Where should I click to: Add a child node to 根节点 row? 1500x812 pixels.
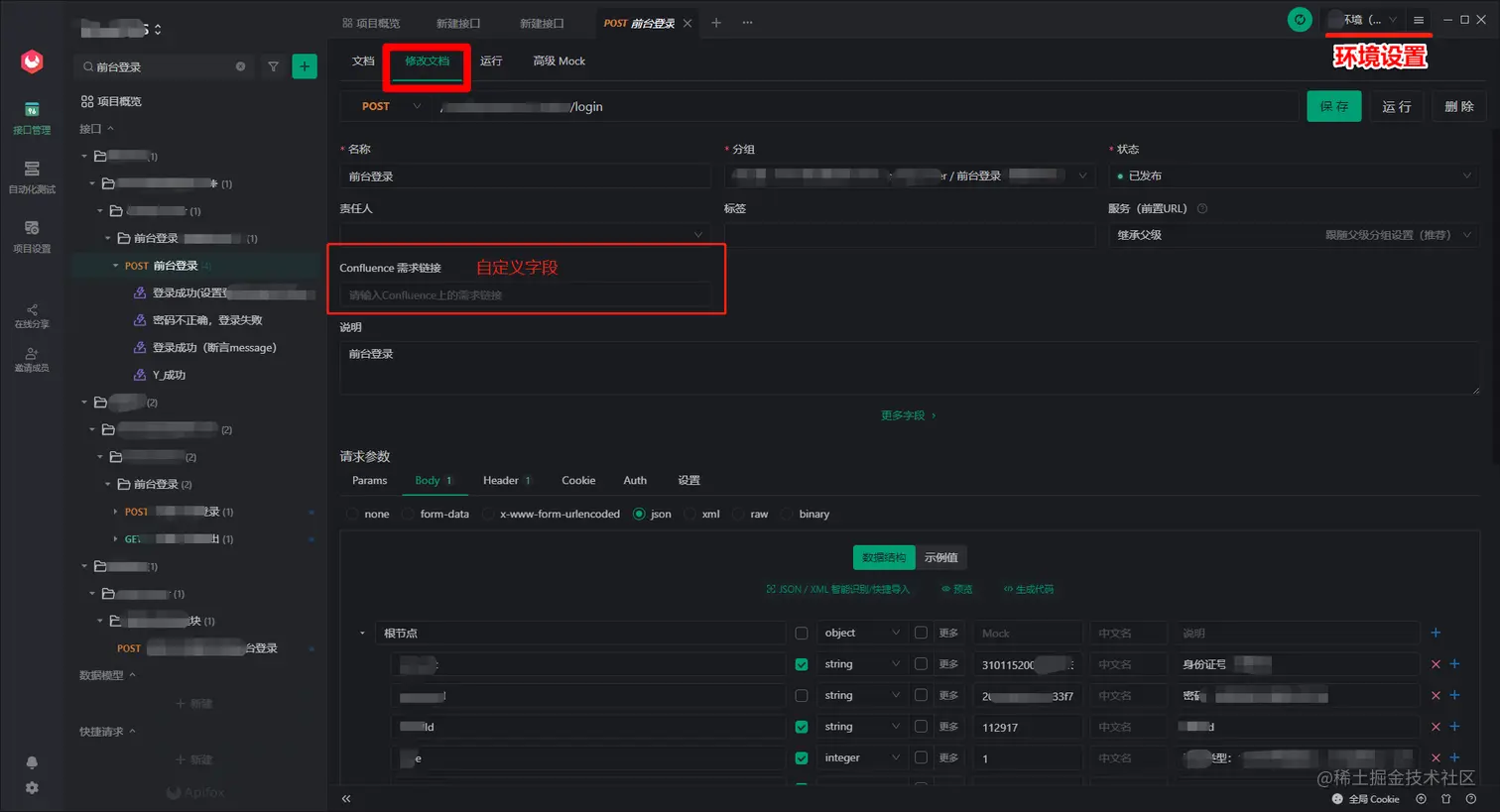pyautogui.click(x=1436, y=633)
